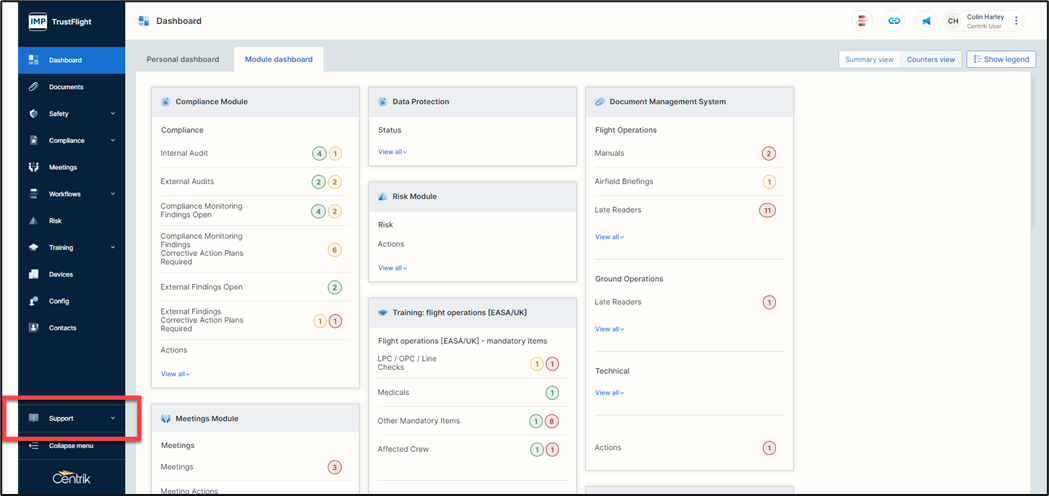Screen dimensions: 1049x496
Task: Select the Module dashboard tab
Action: (x=279, y=60)
